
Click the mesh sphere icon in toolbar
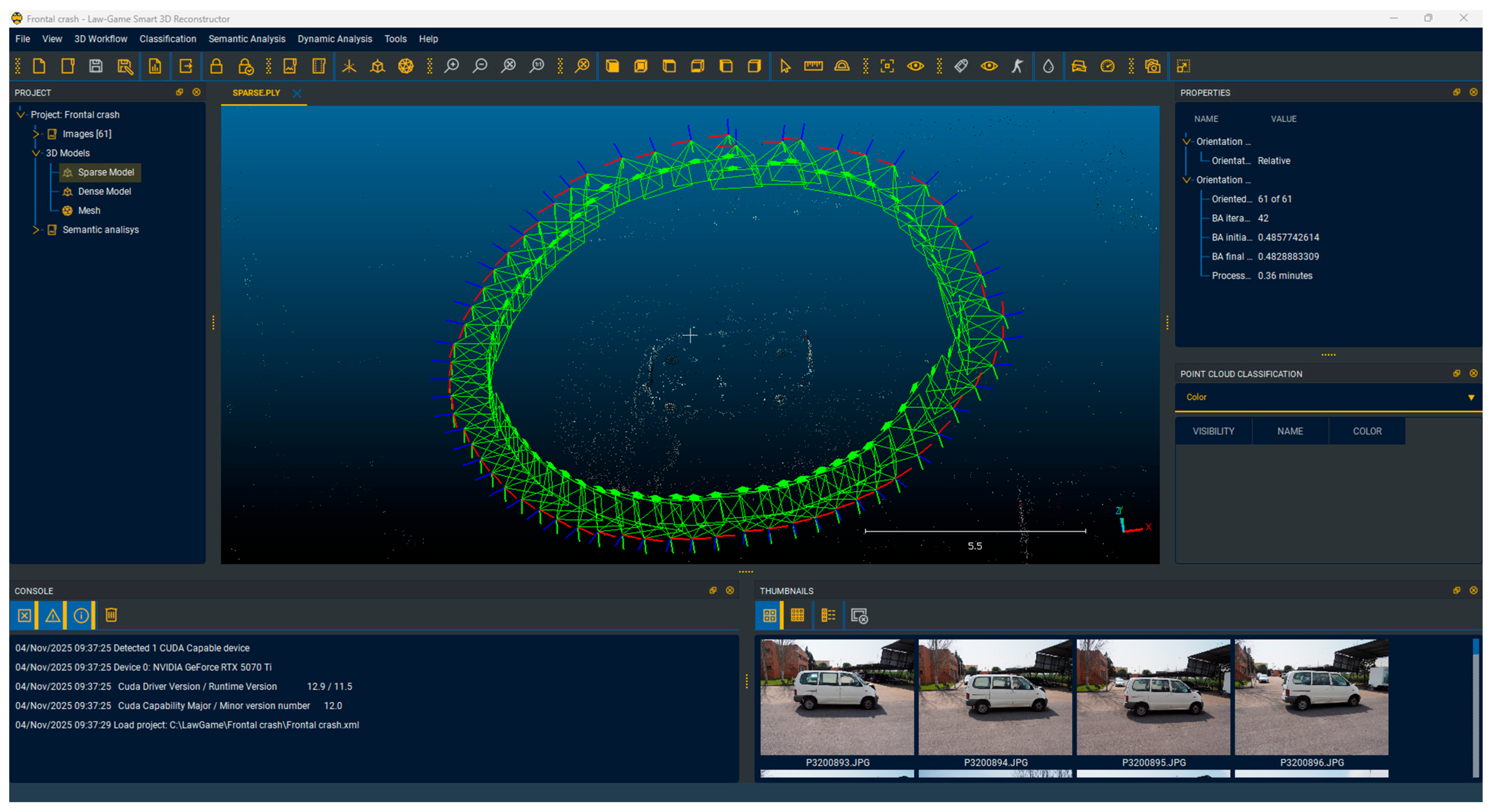406,66
